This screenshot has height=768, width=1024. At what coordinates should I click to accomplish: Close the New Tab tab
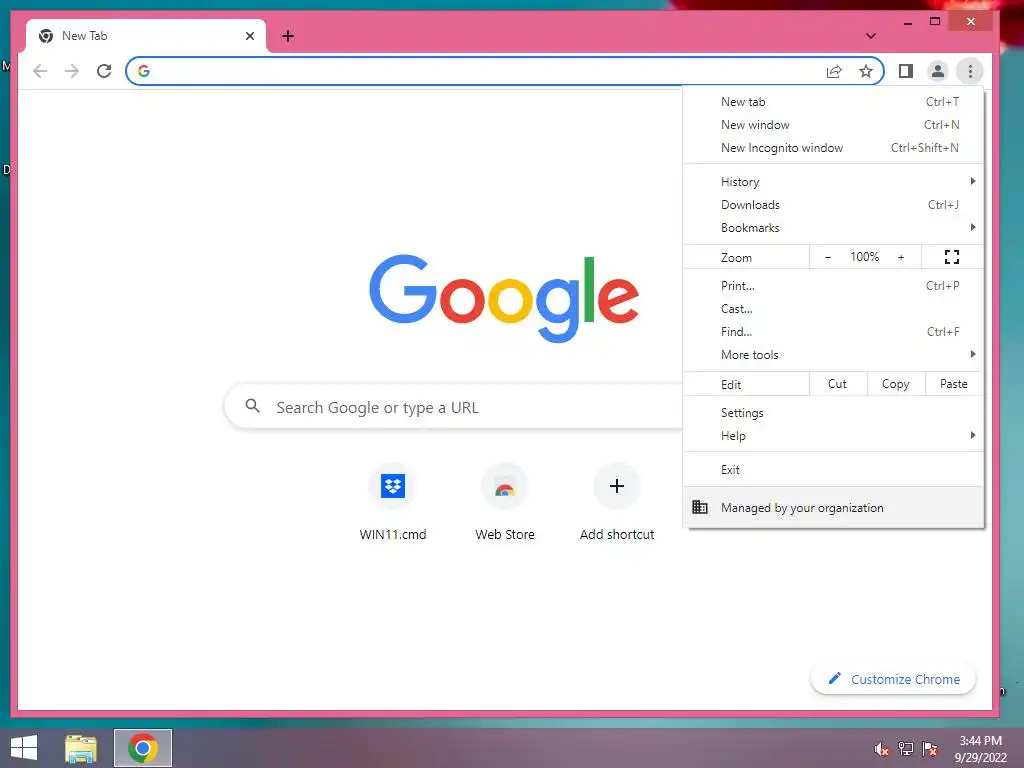click(x=249, y=36)
